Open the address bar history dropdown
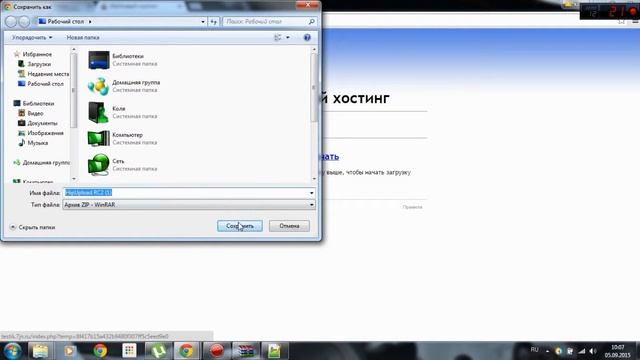640x360 pixels. pyautogui.click(x=203, y=22)
